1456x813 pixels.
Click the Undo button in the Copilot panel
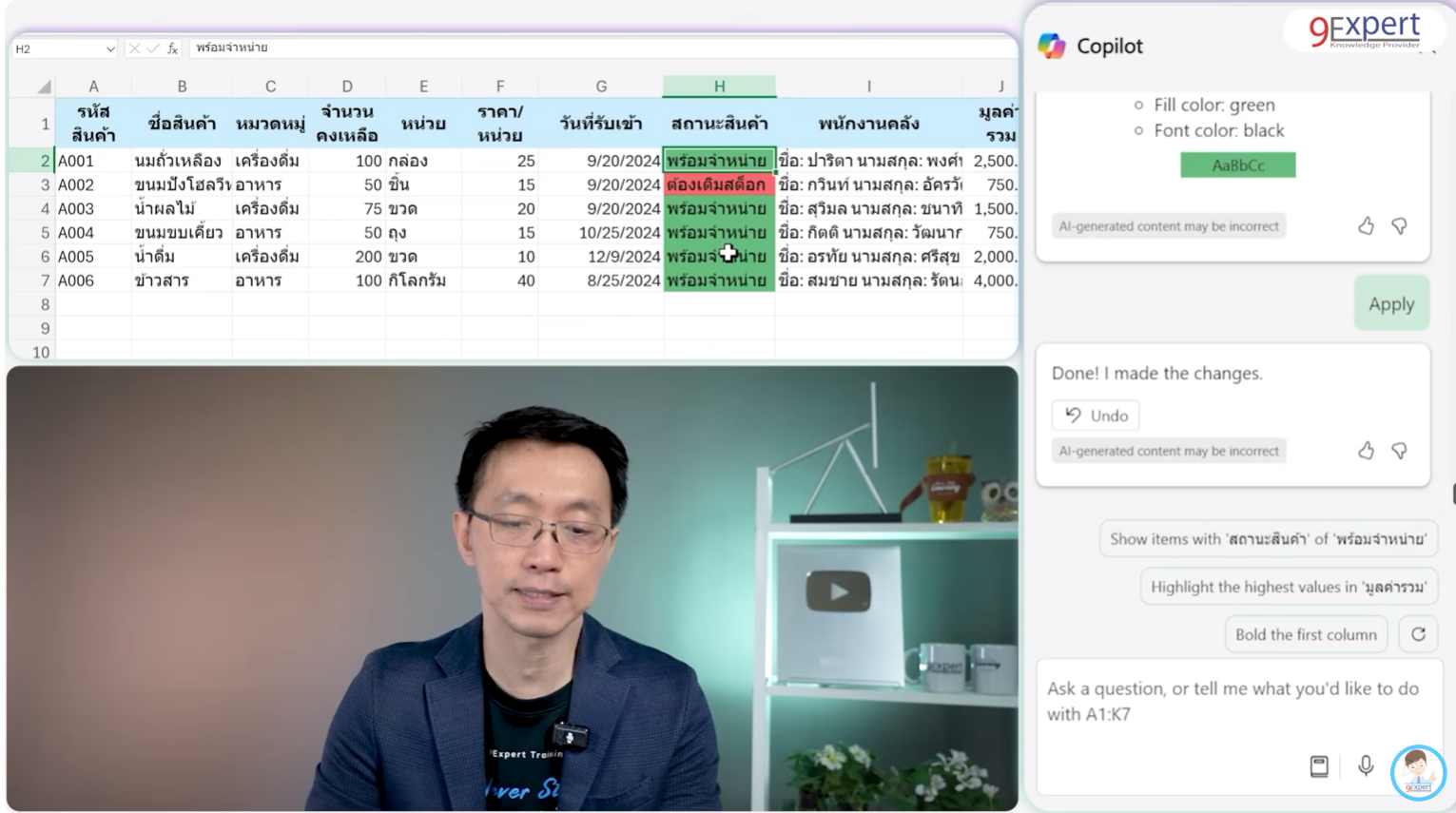pos(1095,415)
